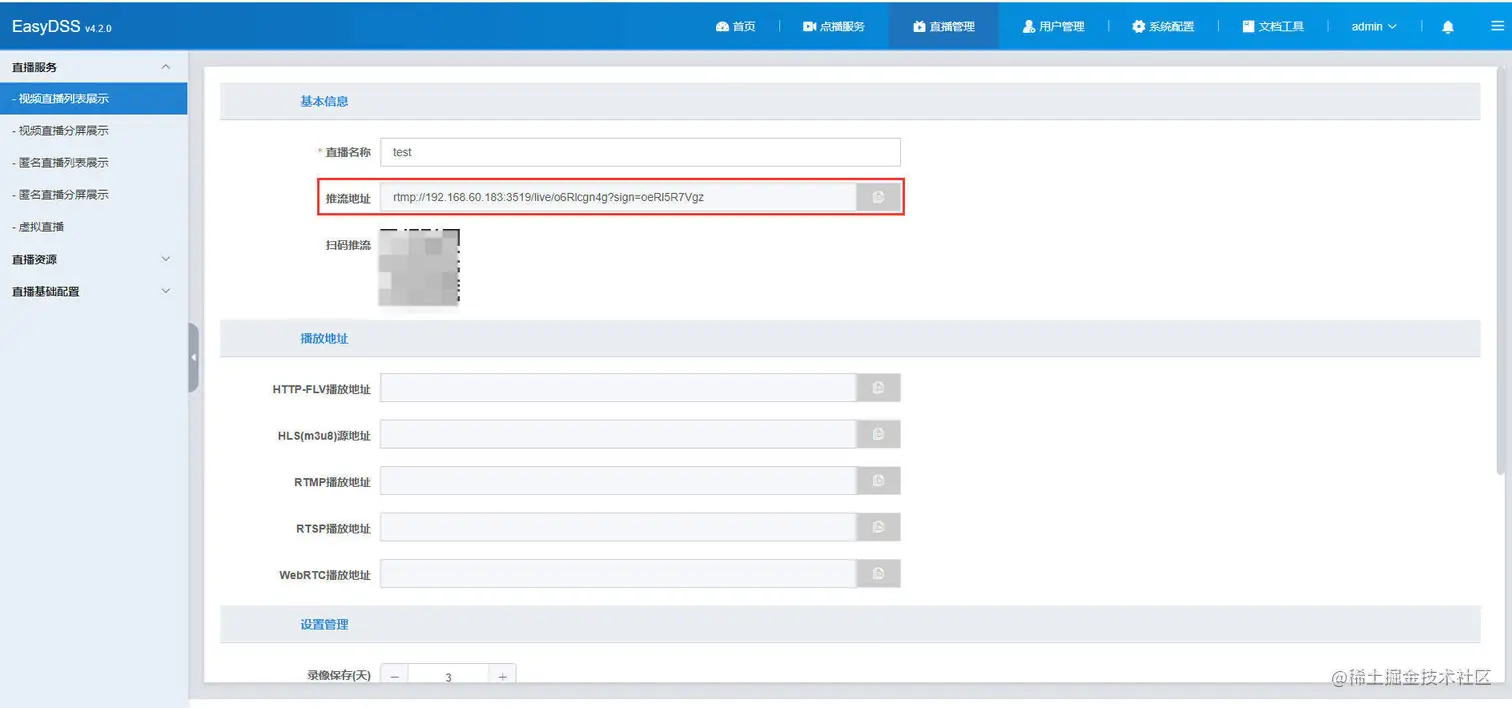The height and width of the screenshot is (708, 1512).
Task: Copy the WebRTC播放地址
Action: pos(878,573)
